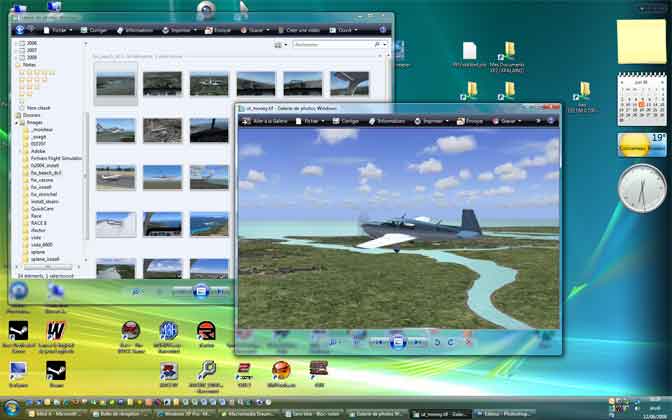The width and height of the screenshot is (672, 420).
Task: Click Créer une vidéo in the gallery toolbar
Action: point(306,30)
